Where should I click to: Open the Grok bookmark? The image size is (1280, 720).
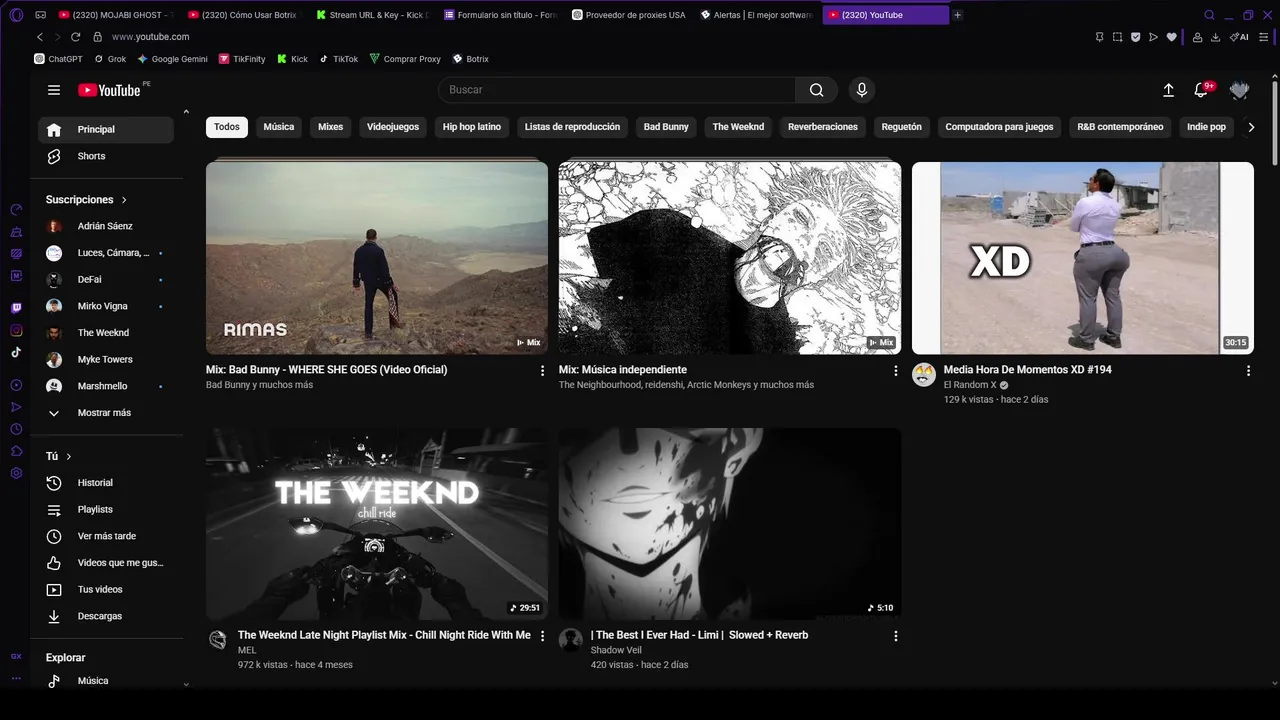click(110, 59)
